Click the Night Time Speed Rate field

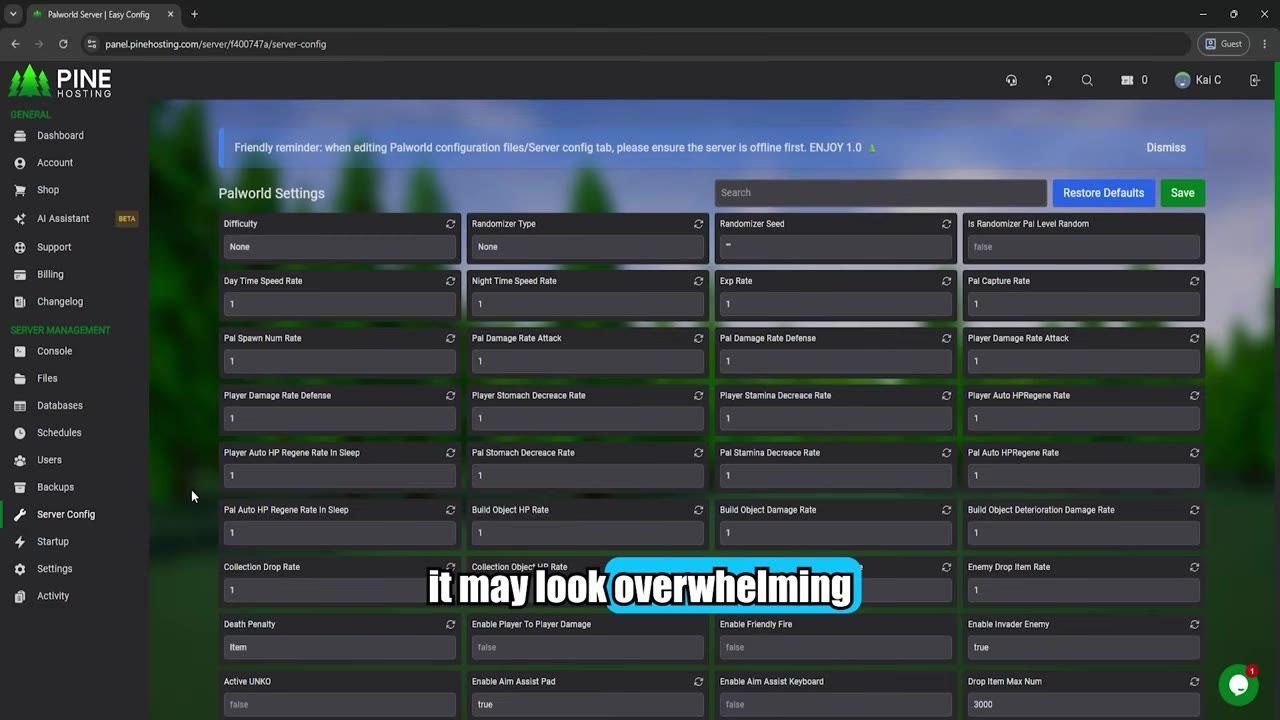point(588,304)
